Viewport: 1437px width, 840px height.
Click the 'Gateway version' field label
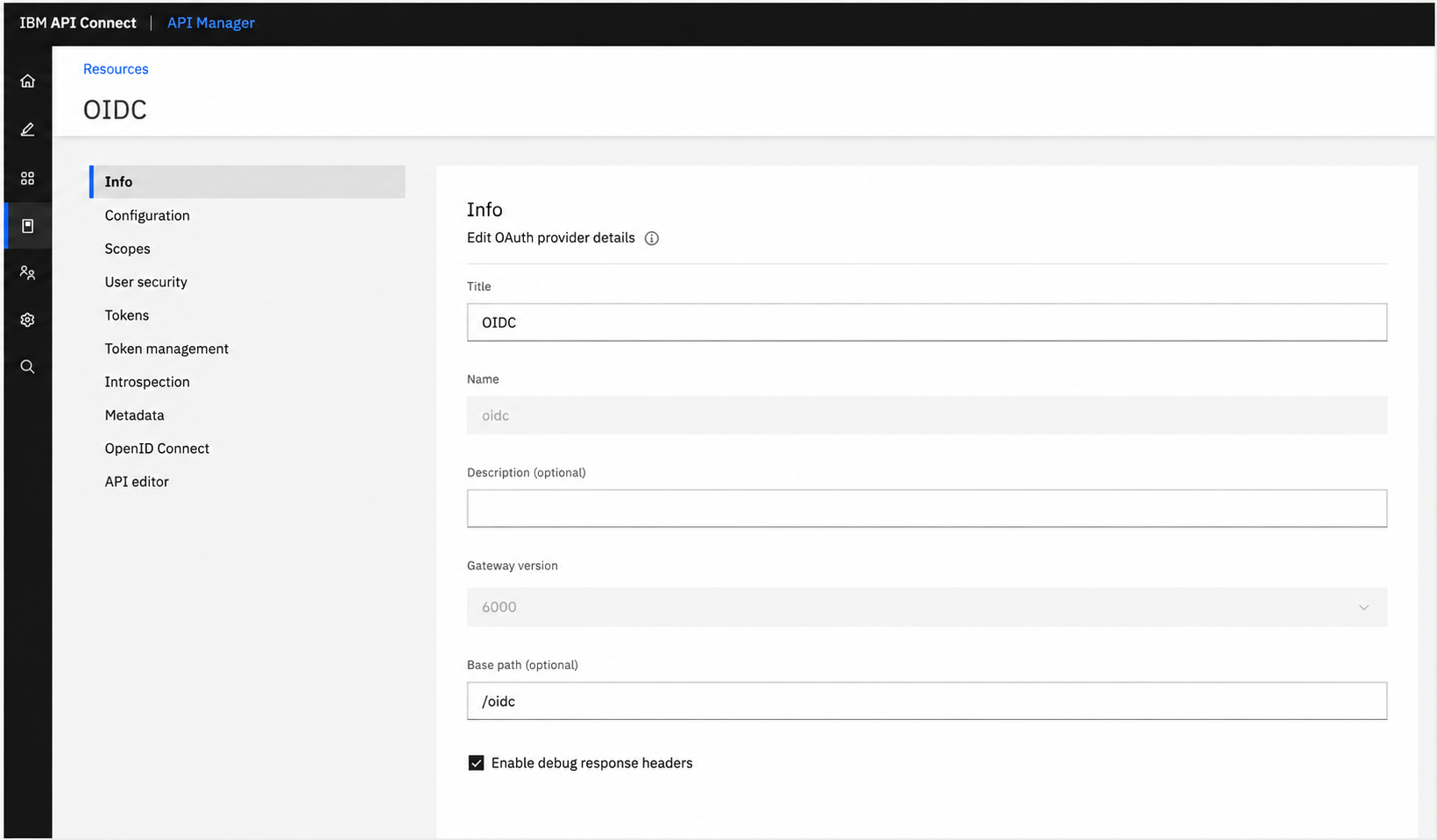pos(513,566)
